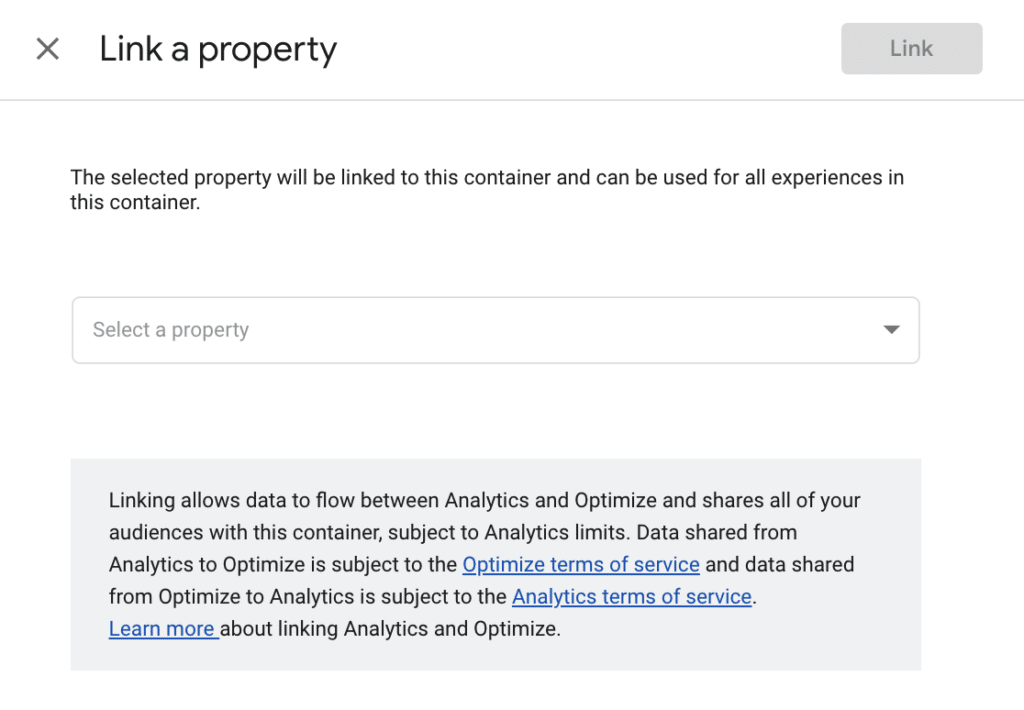Click the text about linking Analytics and Optimize
1024x710 pixels.
pos(390,628)
